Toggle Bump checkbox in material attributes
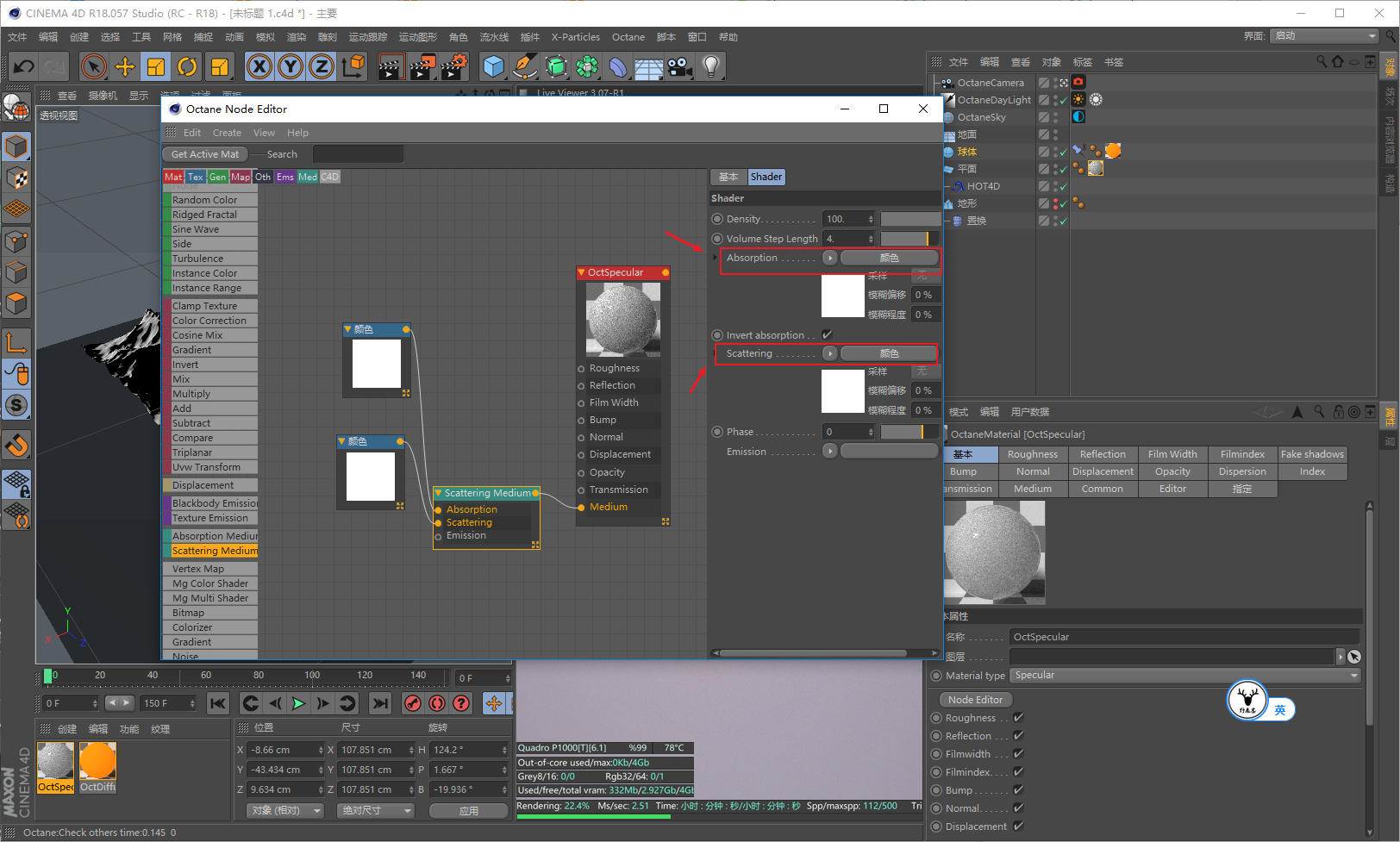The width and height of the screenshot is (1400, 842). point(1018,789)
